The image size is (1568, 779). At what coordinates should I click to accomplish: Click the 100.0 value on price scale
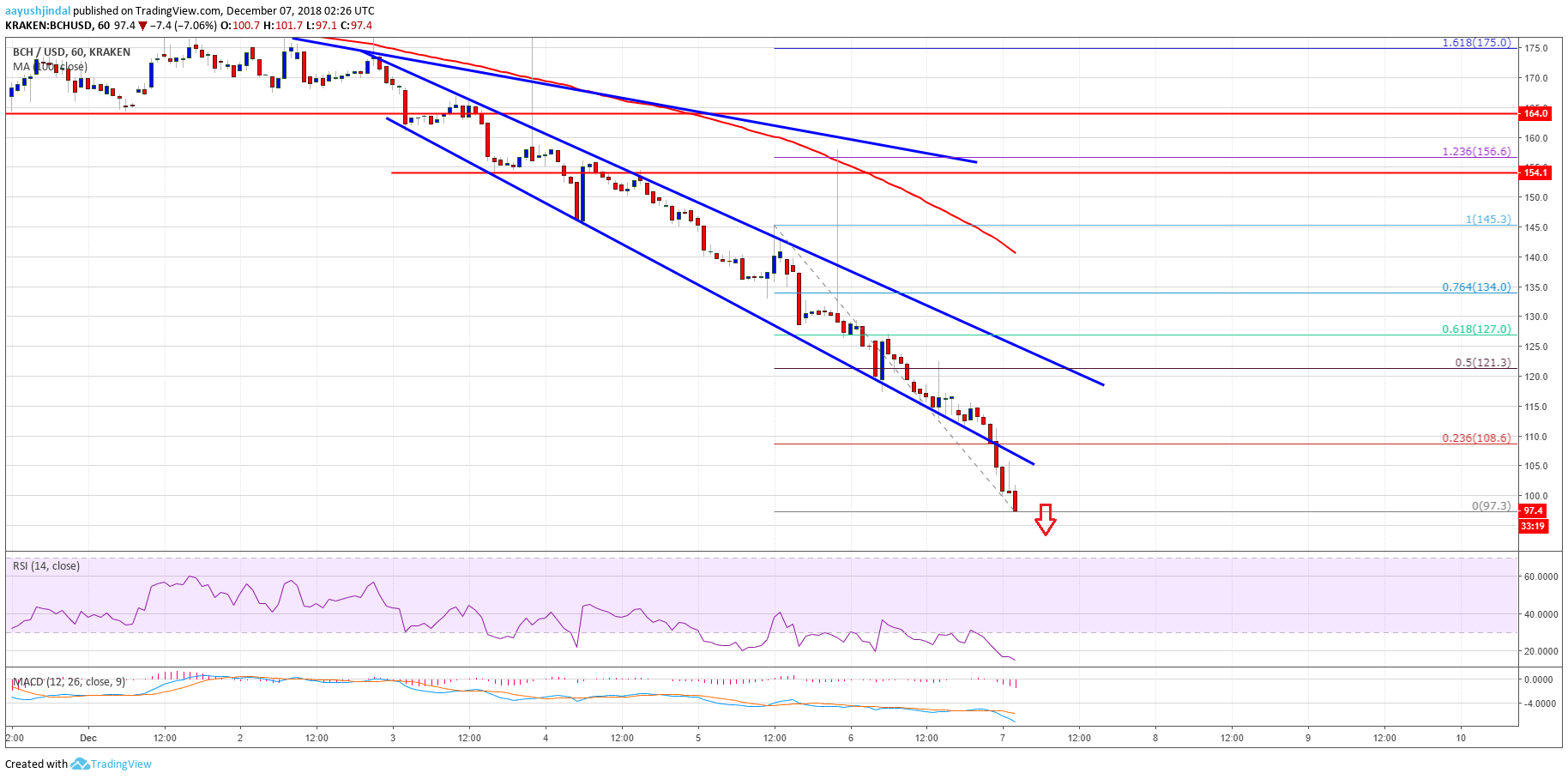[x=1535, y=496]
